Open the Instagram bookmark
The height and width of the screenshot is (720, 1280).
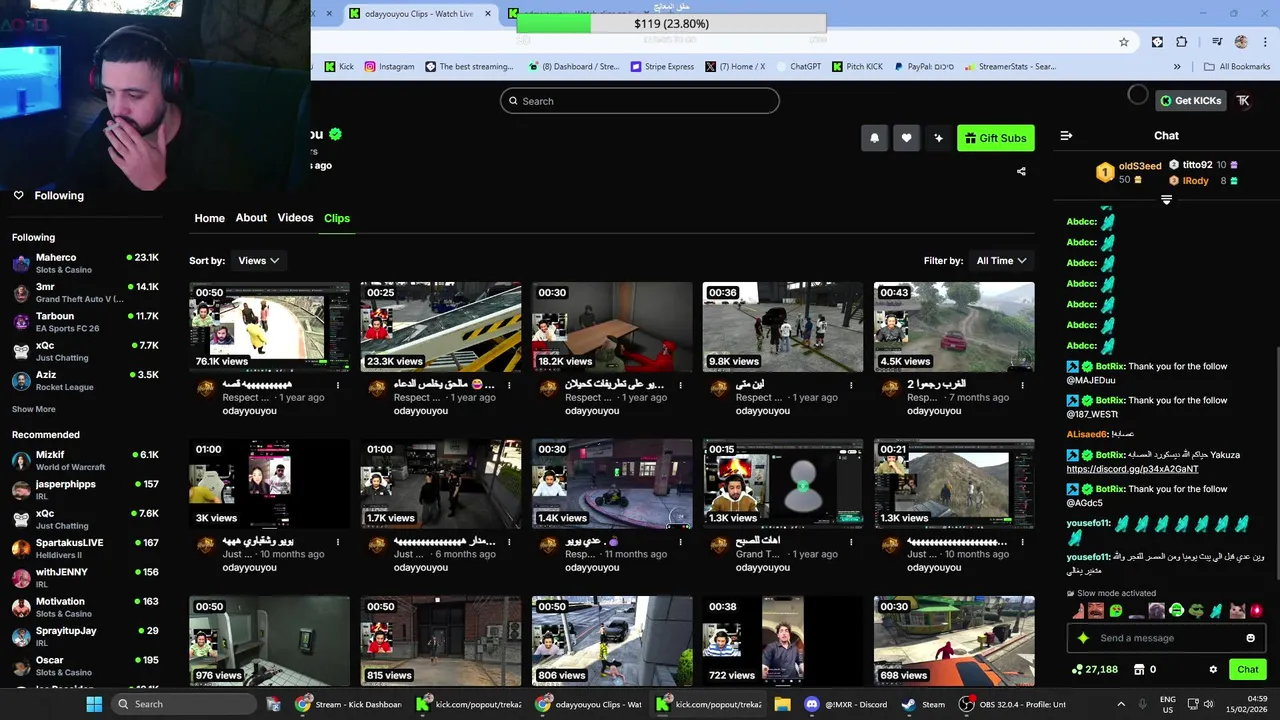click(x=389, y=67)
